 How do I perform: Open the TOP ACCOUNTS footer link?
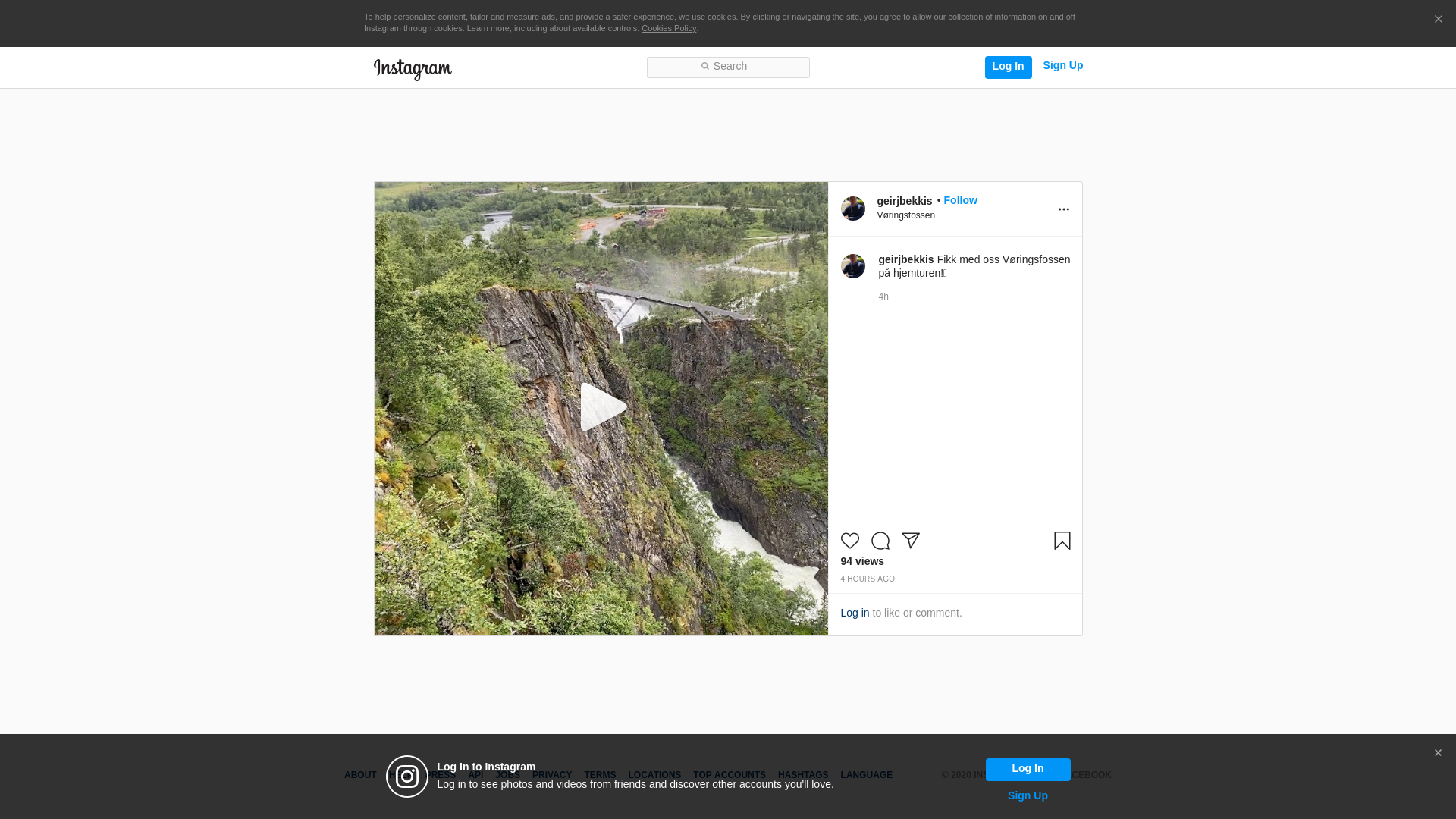(730, 775)
